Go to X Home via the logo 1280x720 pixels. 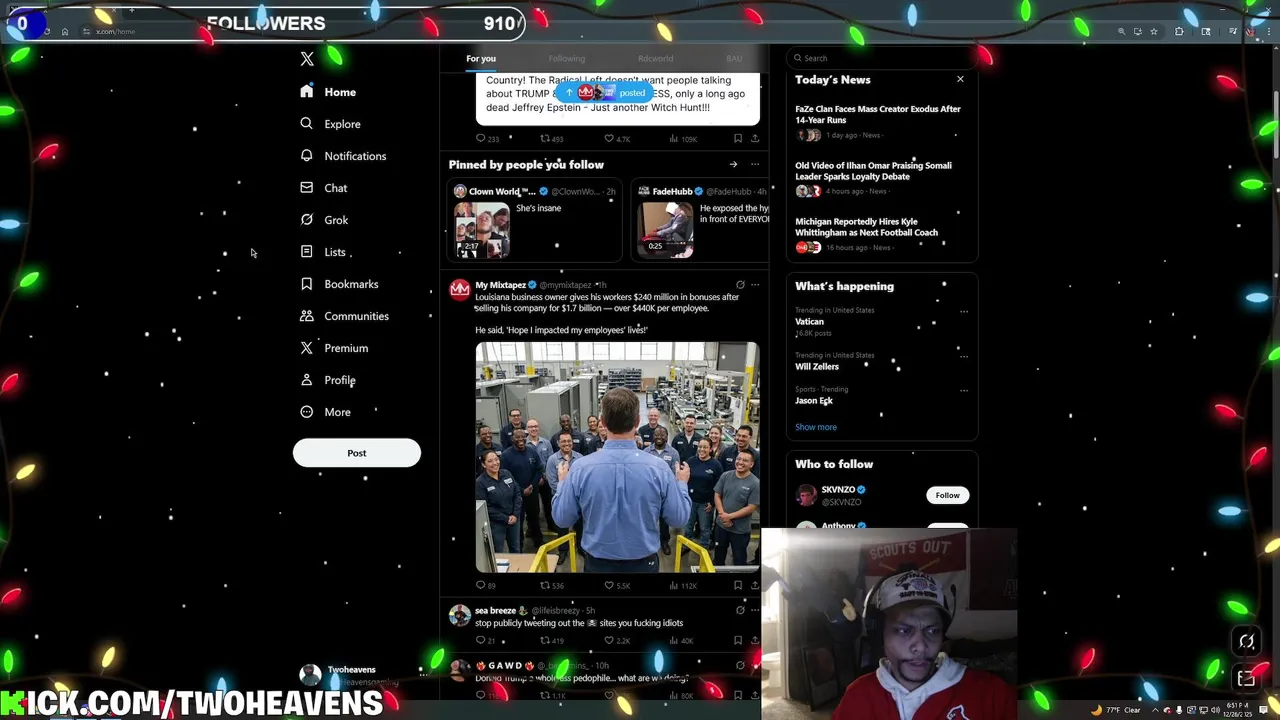click(x=307, y=59)
